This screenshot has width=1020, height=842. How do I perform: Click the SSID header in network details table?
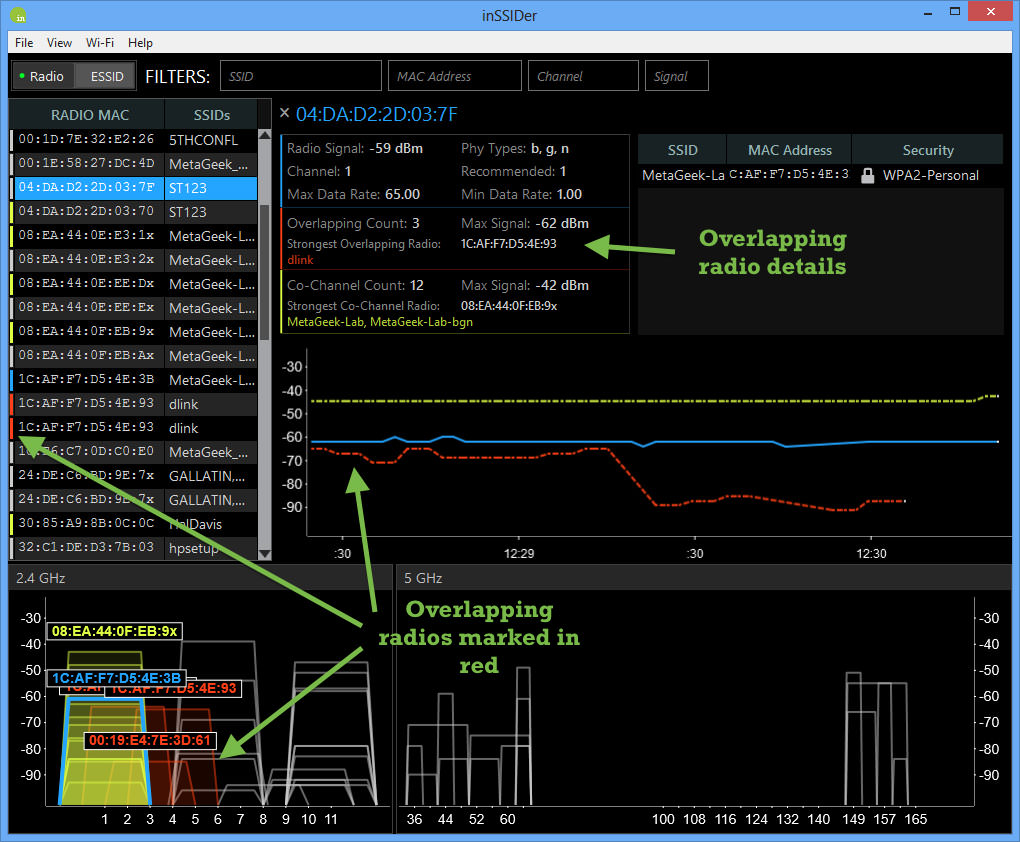pos(682,150)
